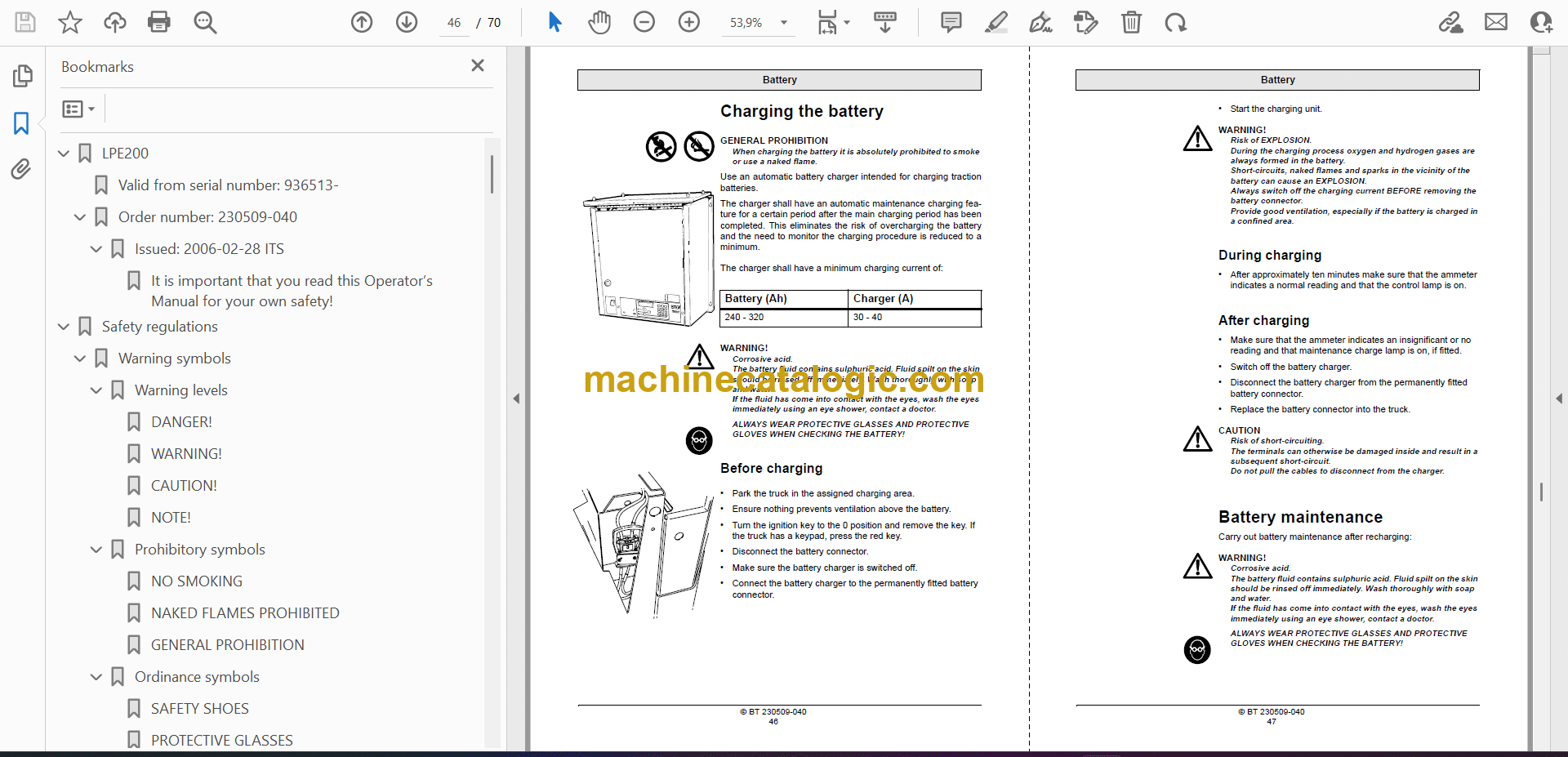This screenshot has height=757, width=1568.
Task: Select the SAFETY SHOES bookmark
Action: (200, 709)
